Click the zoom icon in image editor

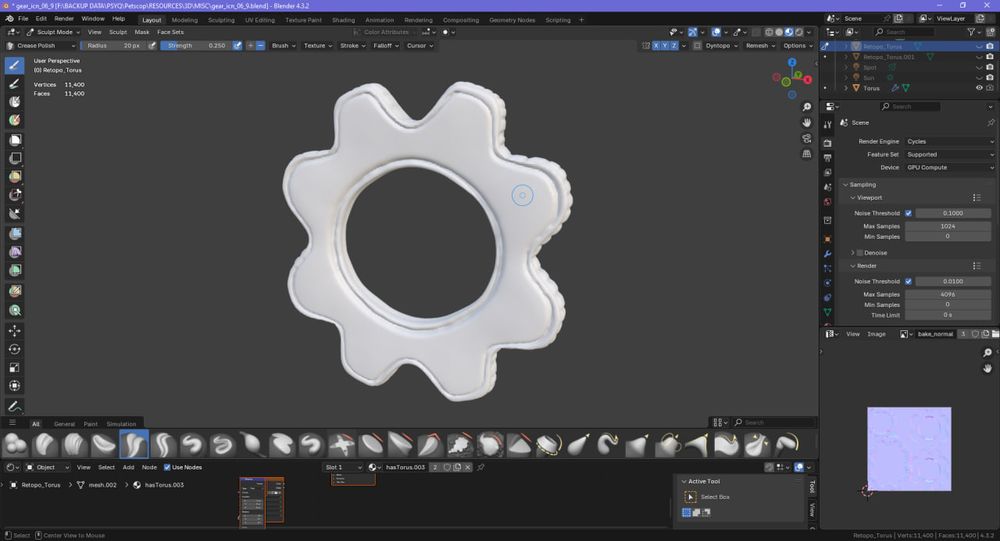click(x=987, y=353)
